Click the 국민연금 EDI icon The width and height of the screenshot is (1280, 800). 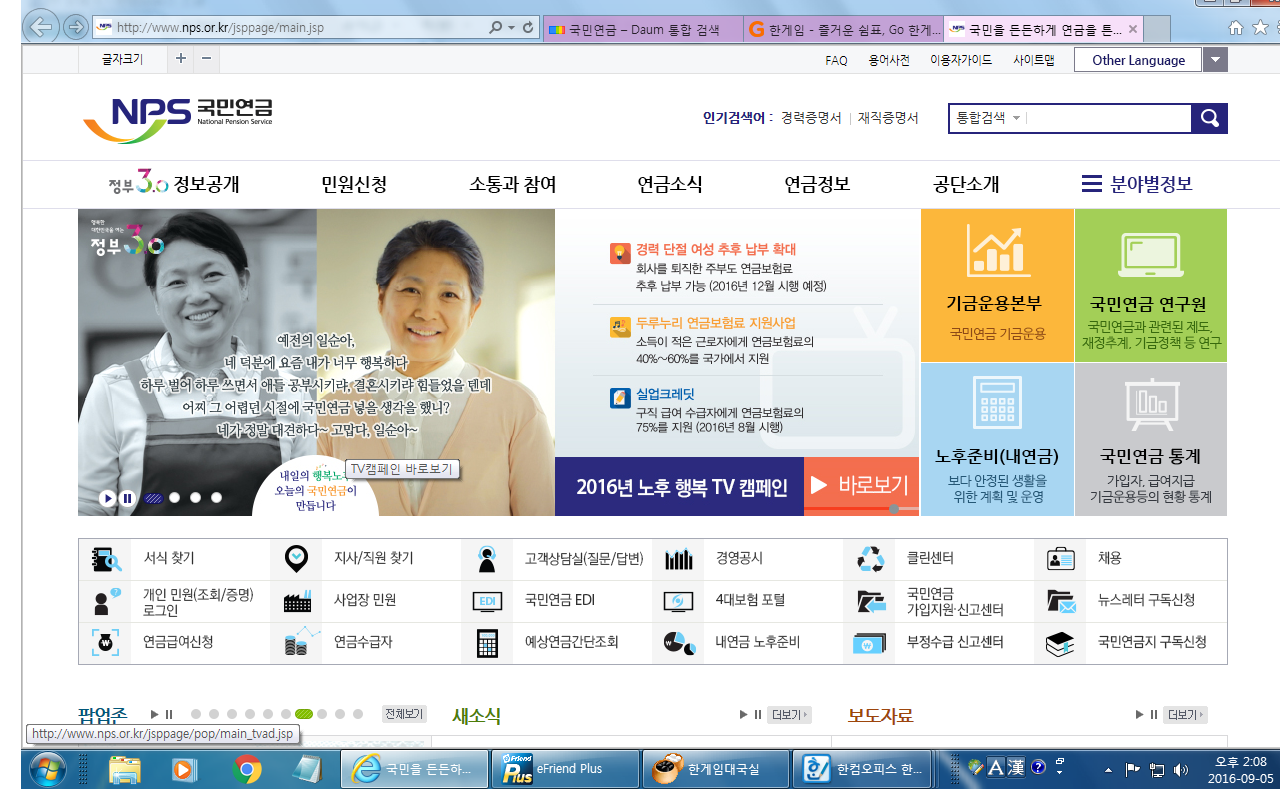tap(488, 601)
